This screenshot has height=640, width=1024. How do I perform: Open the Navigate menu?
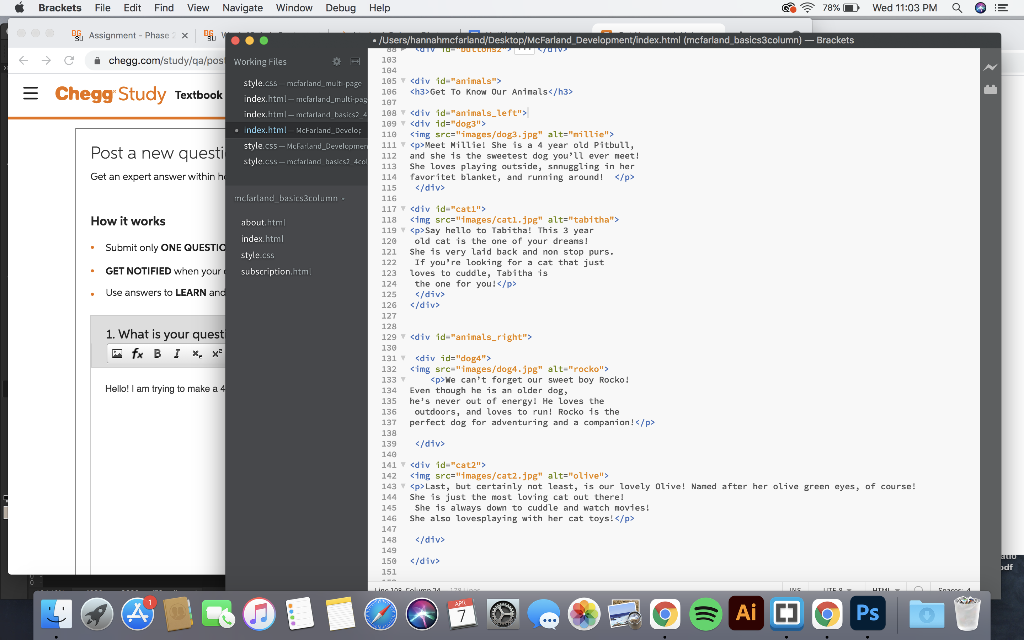pyautogui.click(x=242, y=8)
